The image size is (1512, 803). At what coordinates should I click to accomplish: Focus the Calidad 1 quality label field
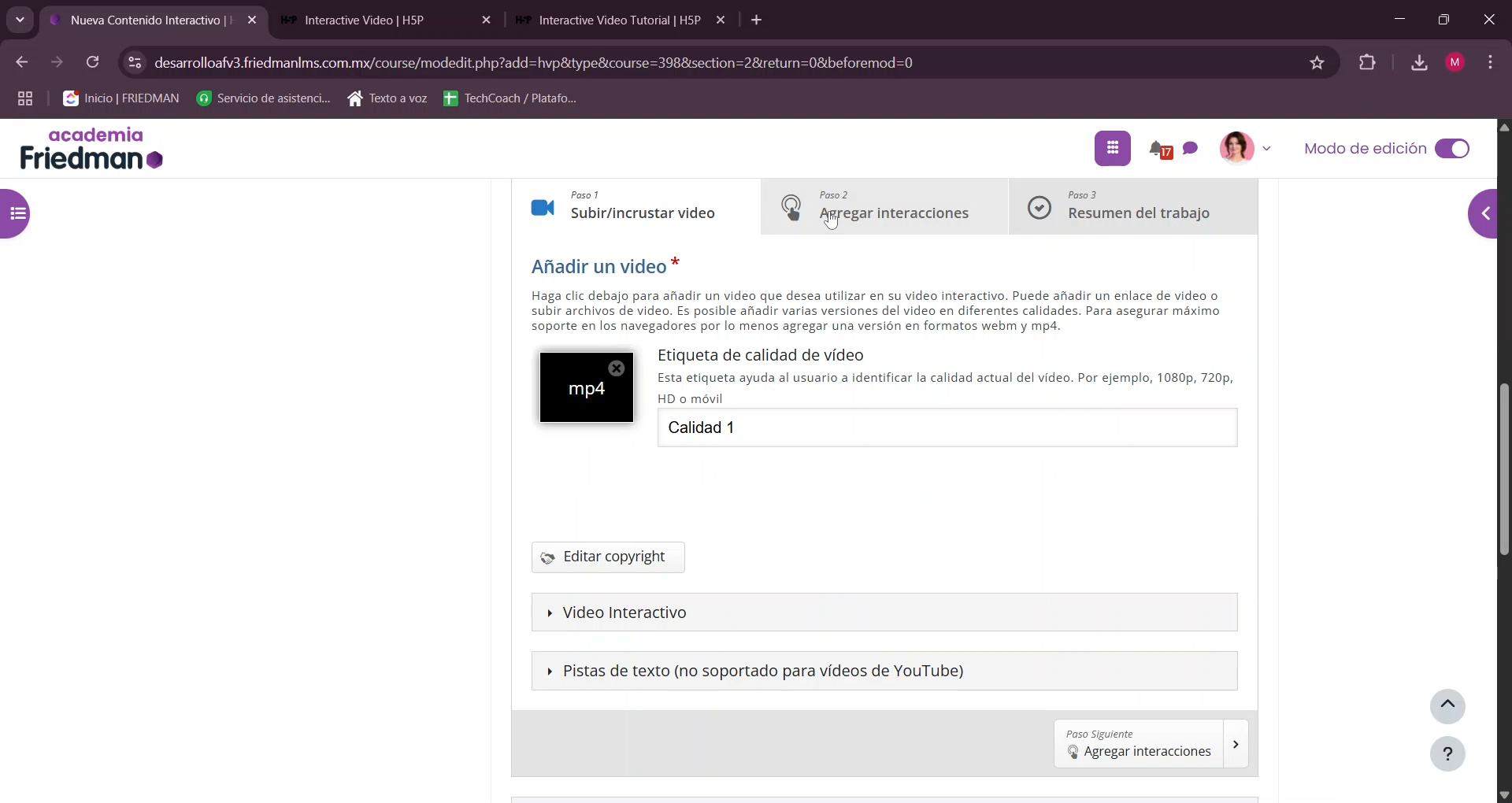tap(947, 427)
